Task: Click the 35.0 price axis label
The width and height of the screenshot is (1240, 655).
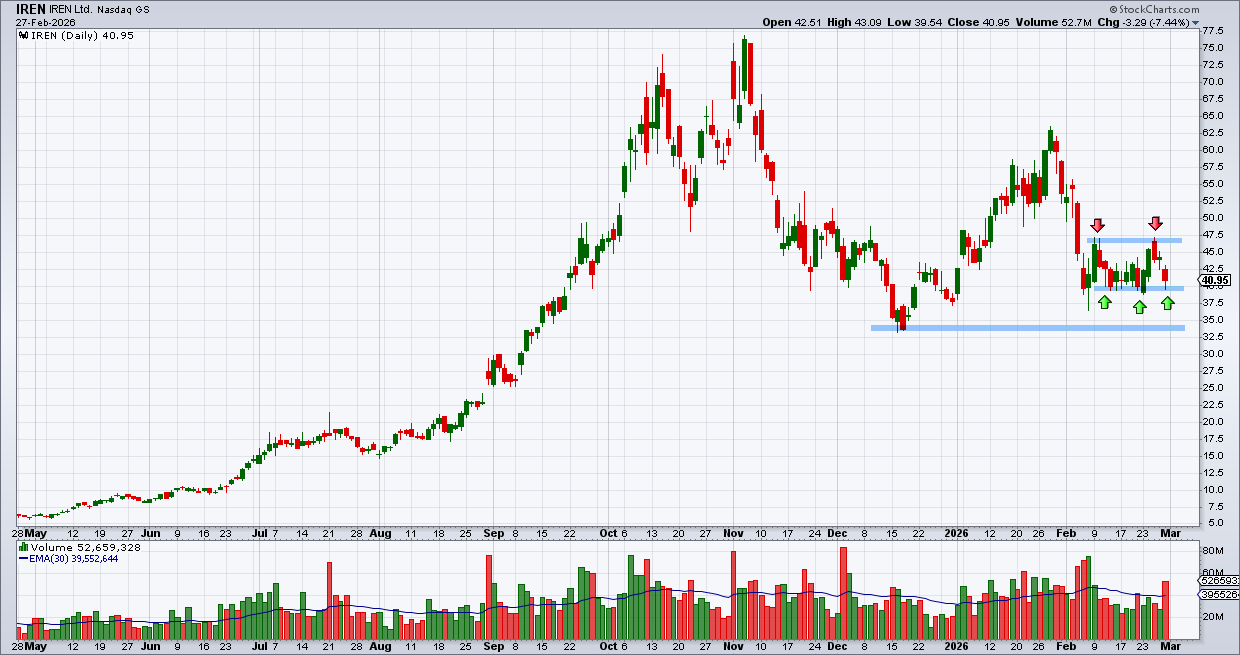Action: pos(1214,319)
